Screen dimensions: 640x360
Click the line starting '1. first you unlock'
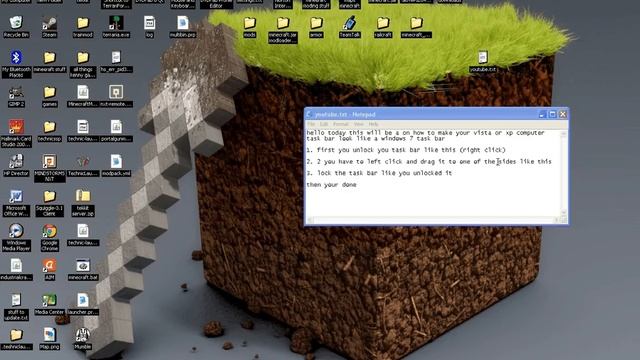click(406, 150)
